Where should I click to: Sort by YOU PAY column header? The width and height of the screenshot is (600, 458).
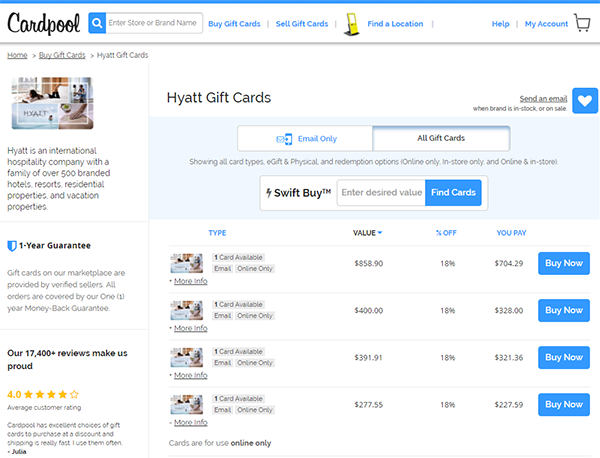(x=511, y=233)
